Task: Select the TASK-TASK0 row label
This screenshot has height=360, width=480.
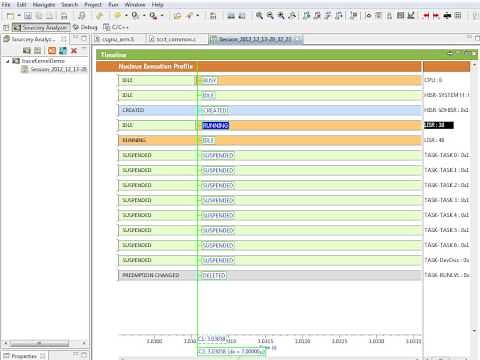Action: tap(446, 155)
